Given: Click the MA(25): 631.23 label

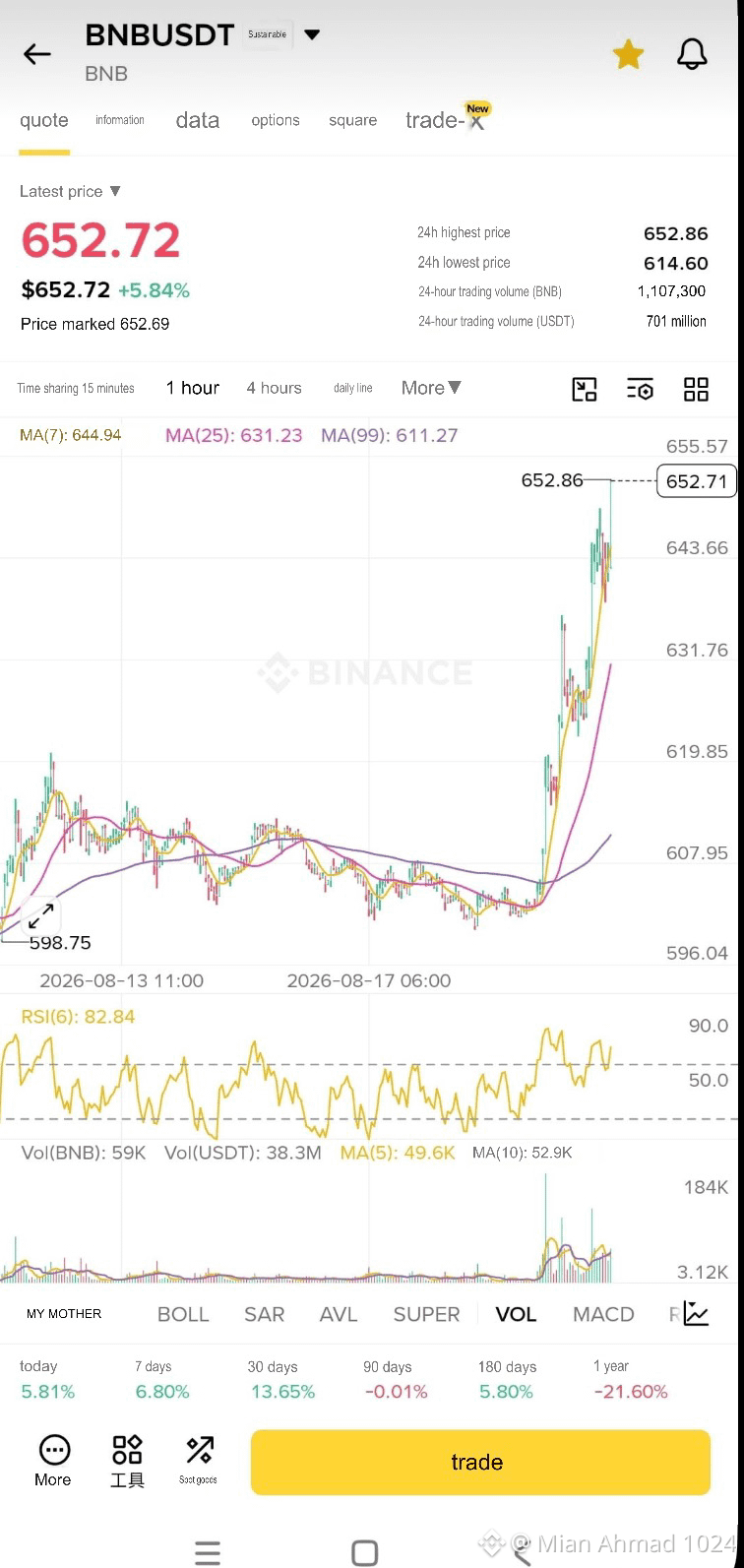Looking at the screenshot, I should pos(234,435).
